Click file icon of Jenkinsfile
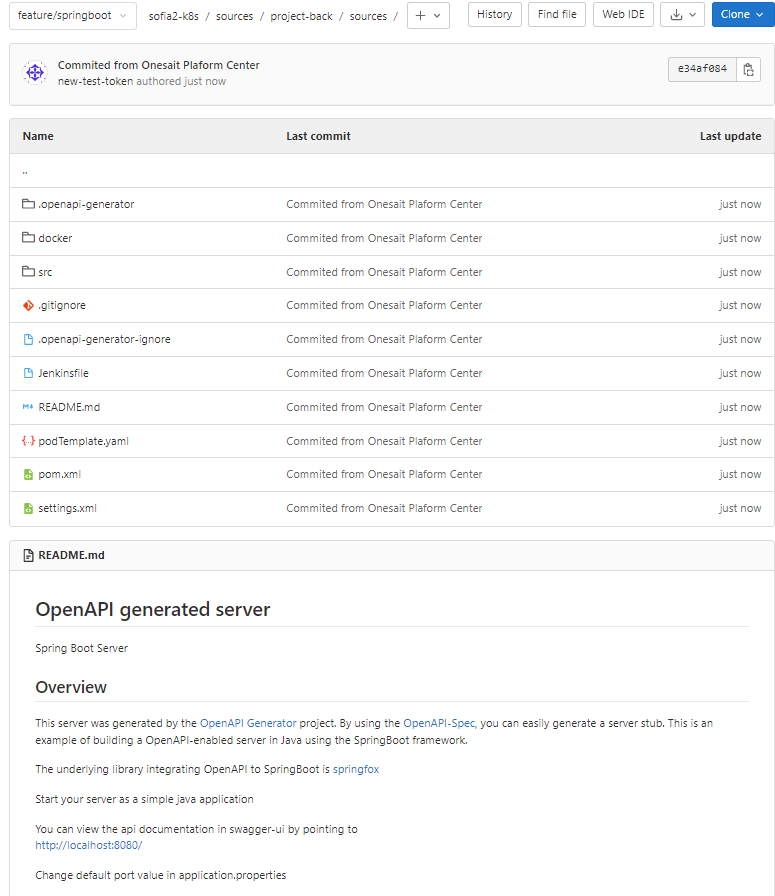This screenshot has width=775, height=896. tap(28, 373)
